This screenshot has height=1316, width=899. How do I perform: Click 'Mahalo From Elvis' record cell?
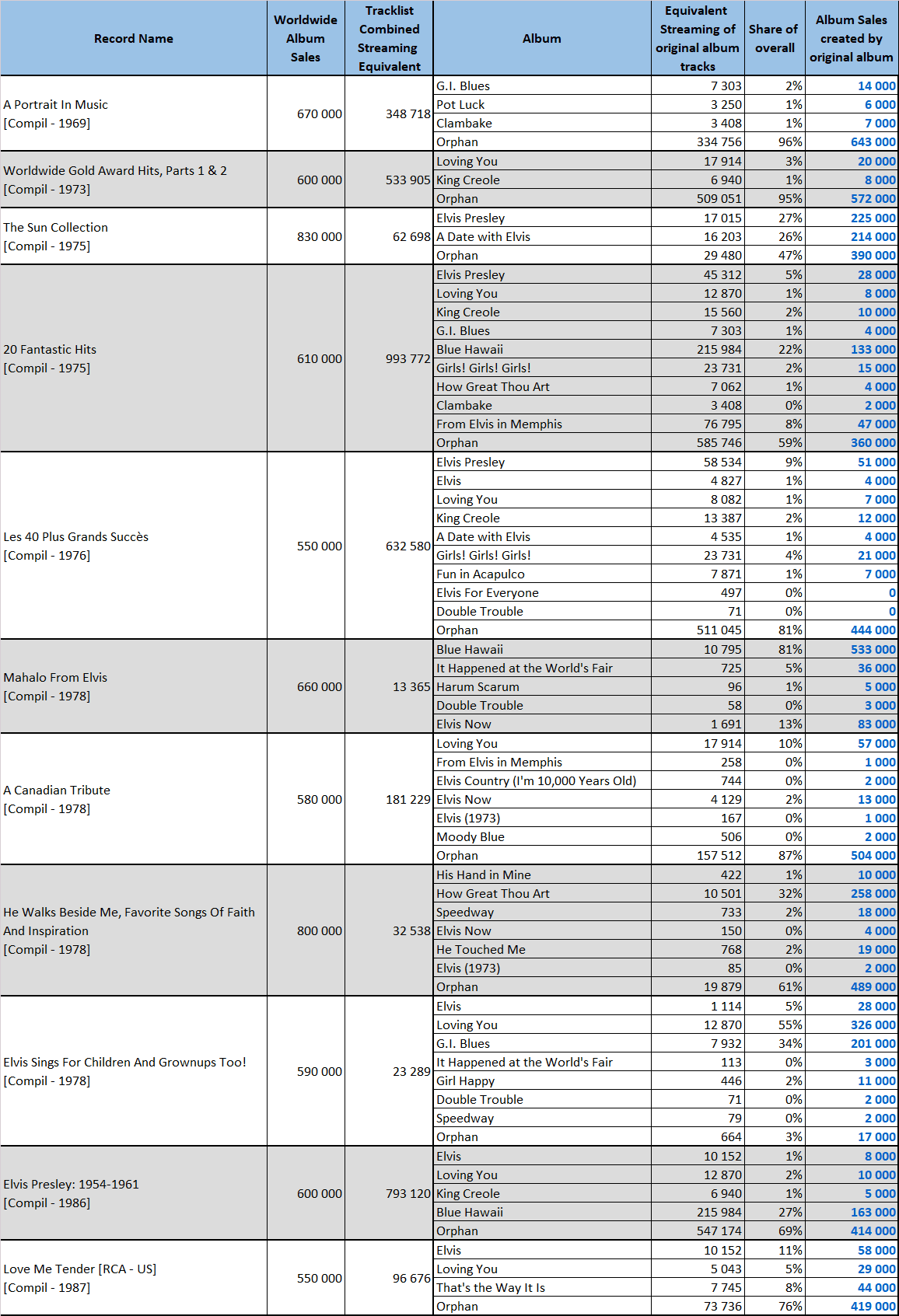click(134, 686)
